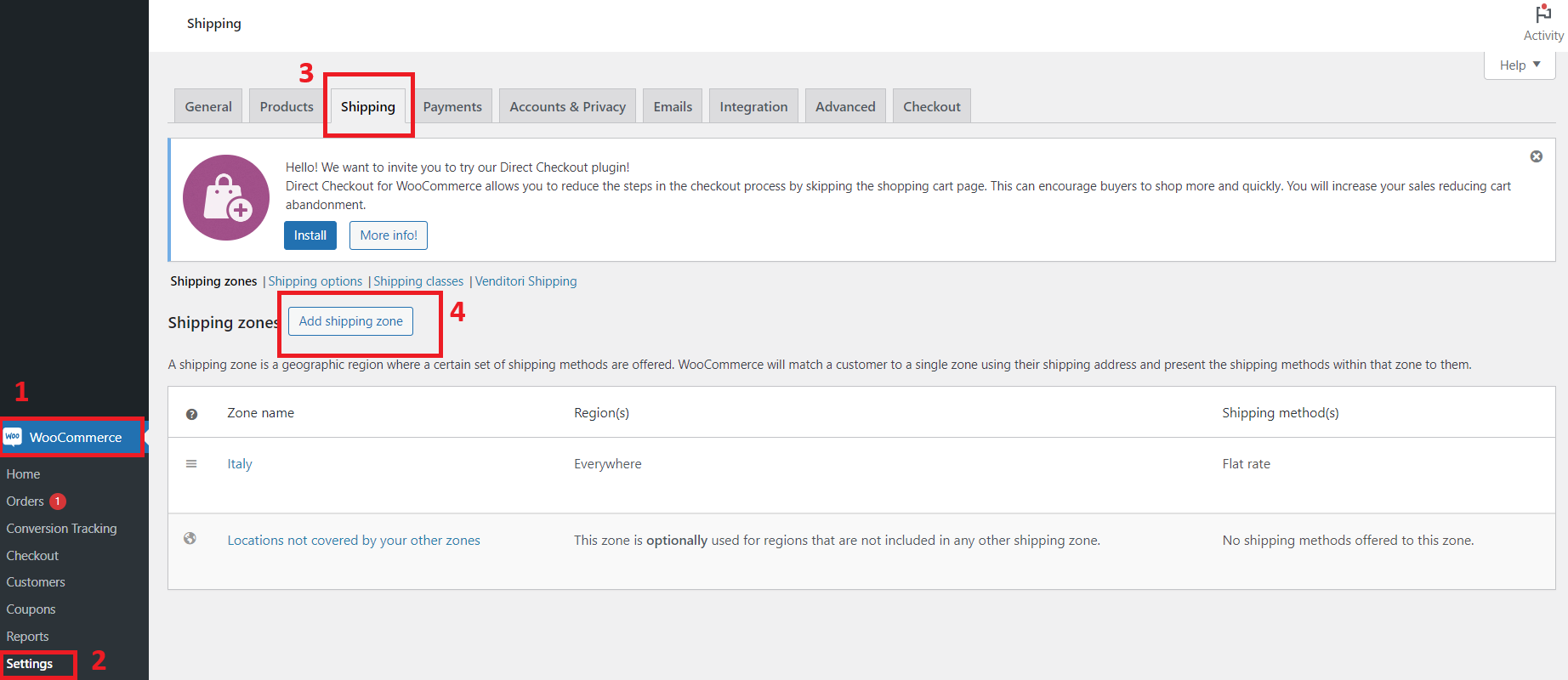
Task: Open WooCommerce menu in sidebar
Action: pos(75,437)
